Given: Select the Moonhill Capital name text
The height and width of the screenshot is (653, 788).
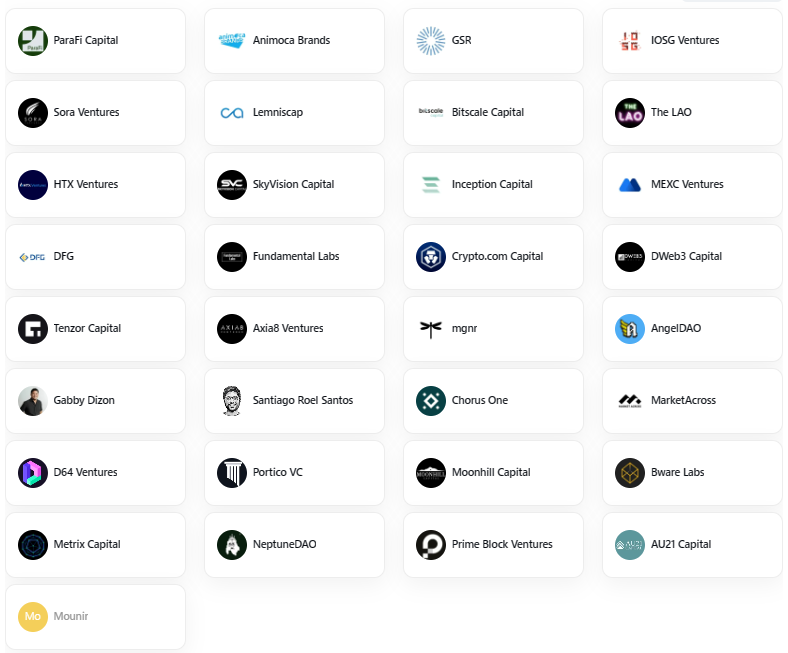Looking at the screenshot, I should (491, 473).
